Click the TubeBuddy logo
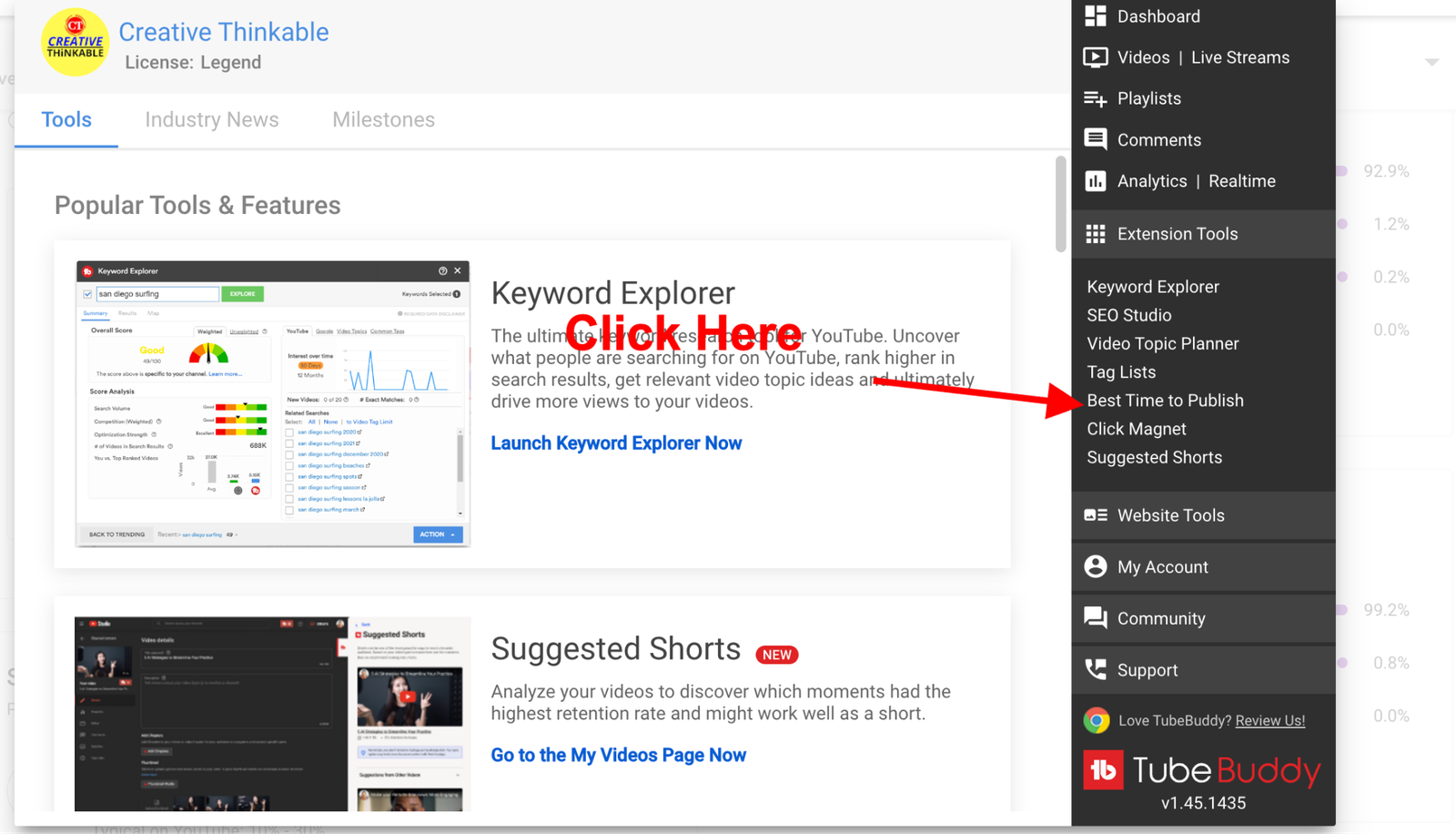 1201,770
